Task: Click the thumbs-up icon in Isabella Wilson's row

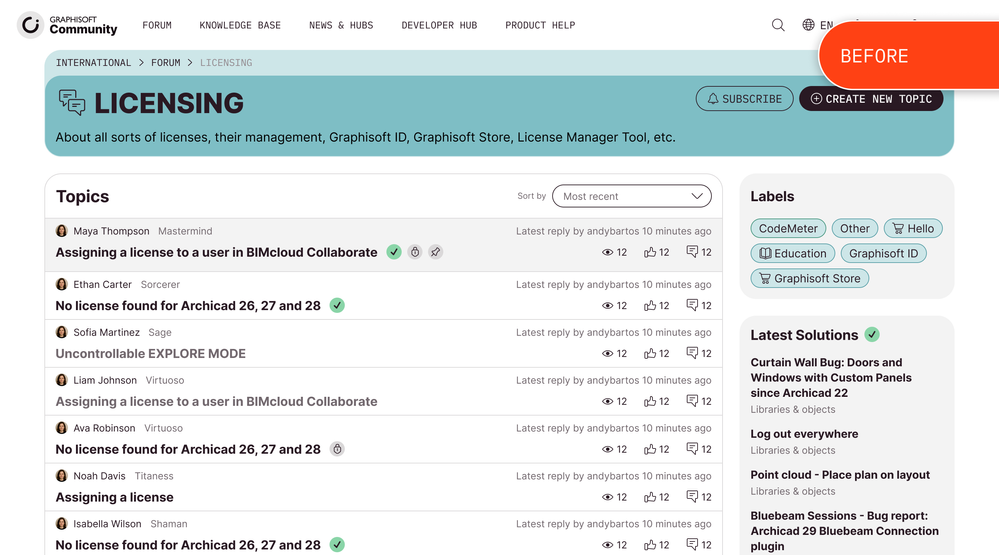Action: [x=650, y=545]
